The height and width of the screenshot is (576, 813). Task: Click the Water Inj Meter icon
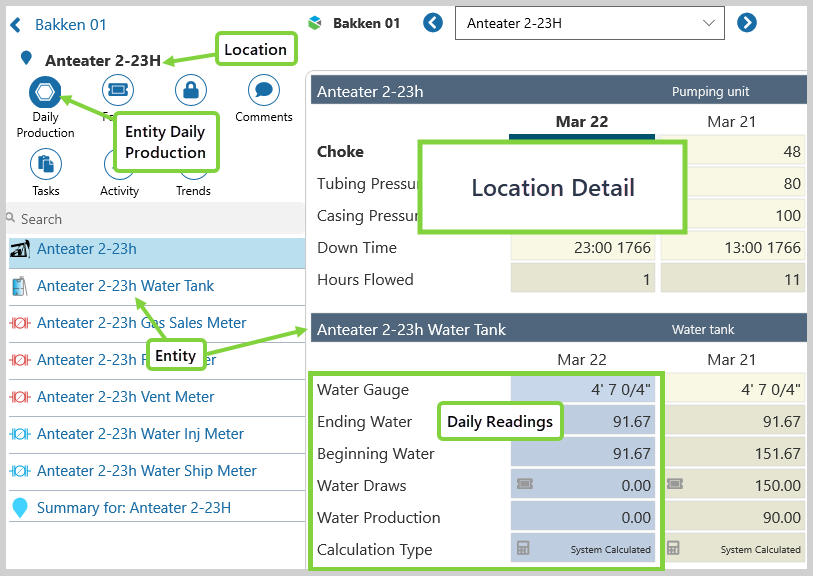[20, 434]
